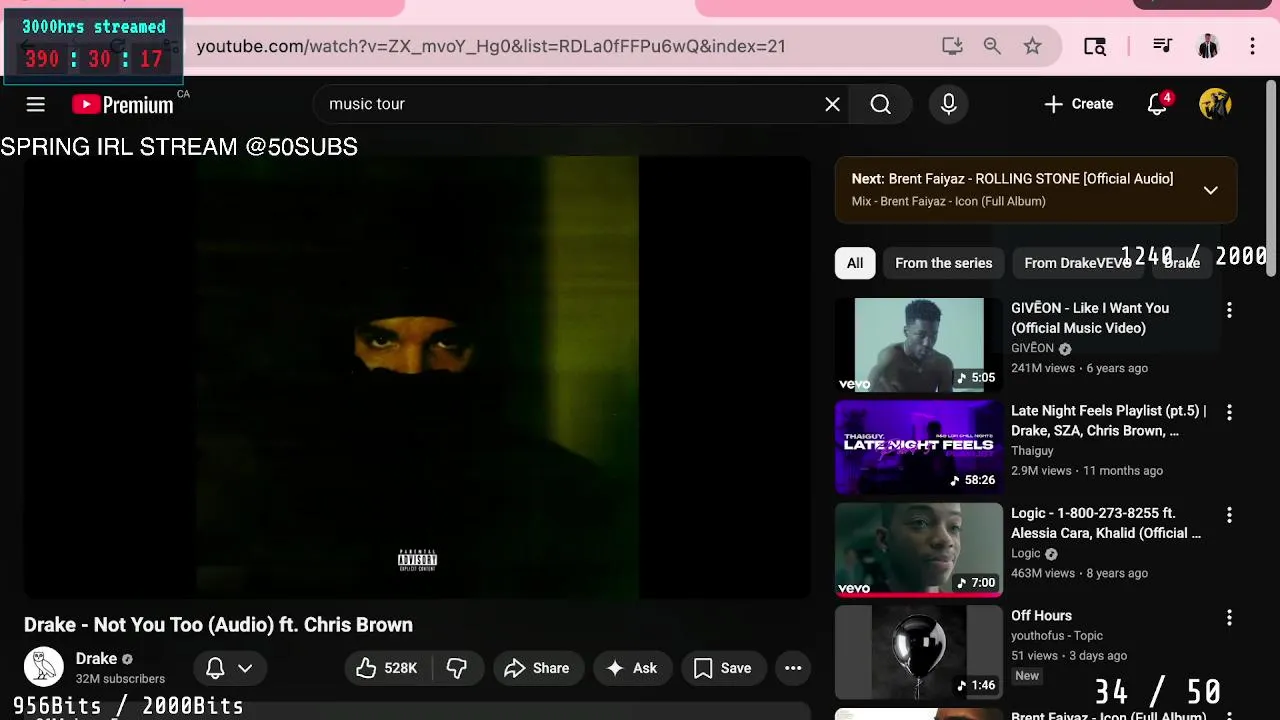Ask AI about this video
The image size is (1280, 720).
pos(632,668)
